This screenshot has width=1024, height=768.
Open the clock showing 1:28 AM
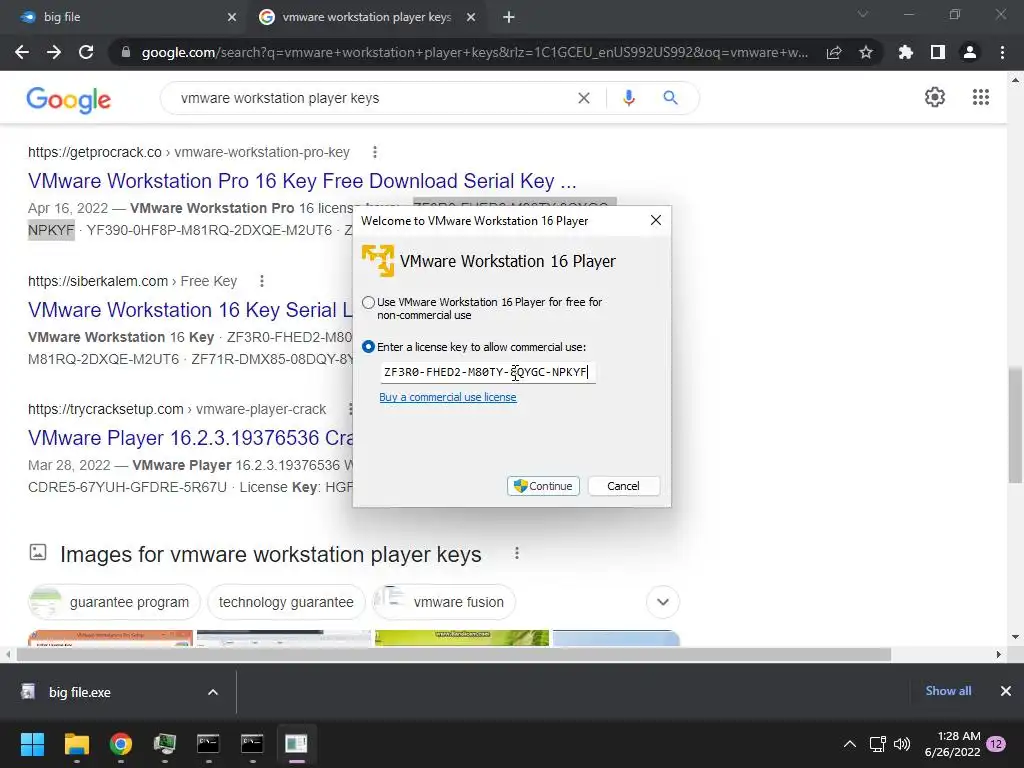pyautogui.click(x=953, y=744)
